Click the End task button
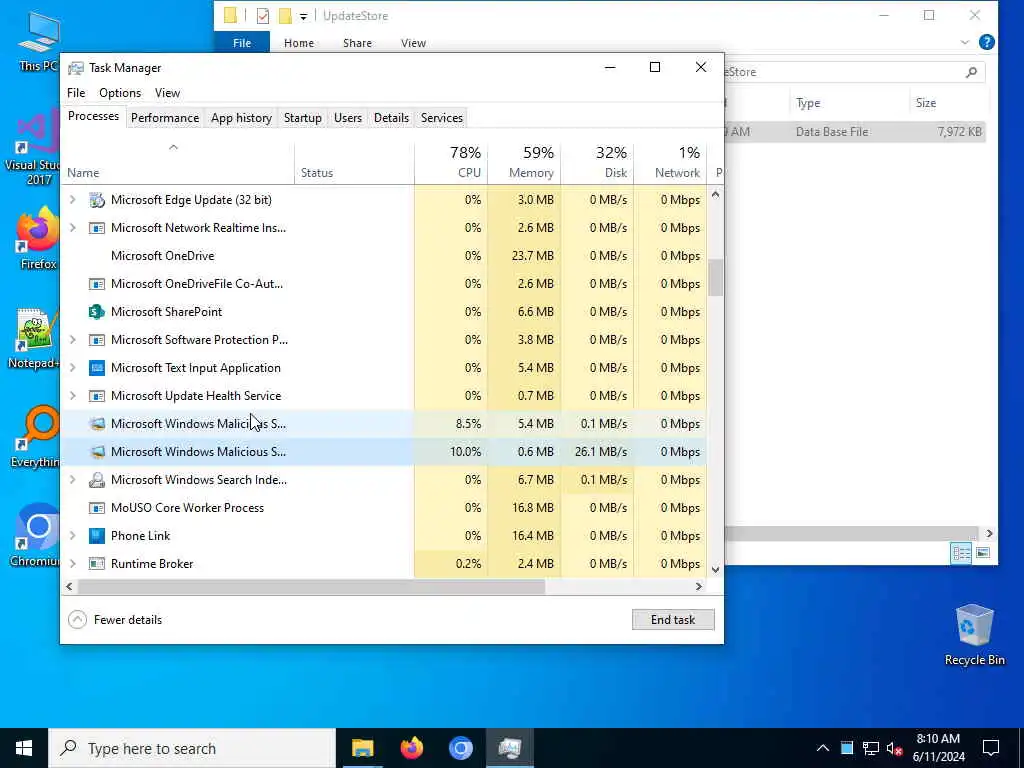The image size is (1024, 768). [673, 620]
